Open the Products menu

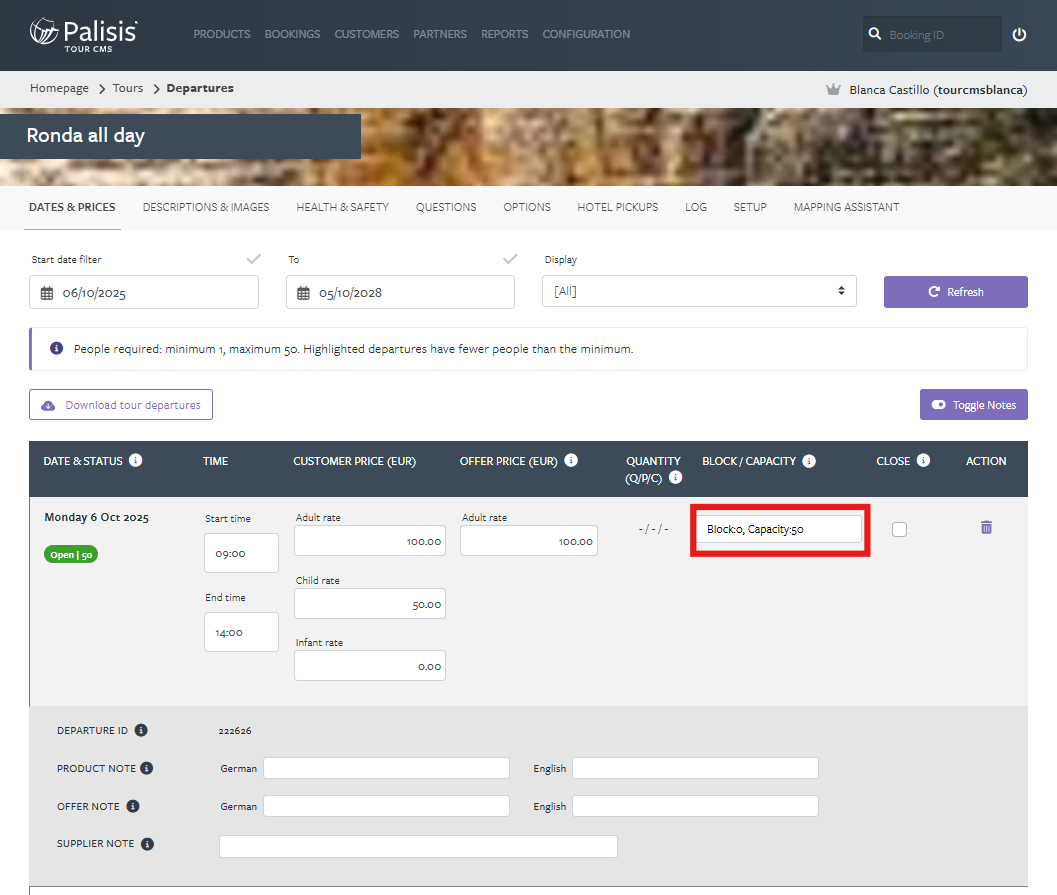coord(222,34)
